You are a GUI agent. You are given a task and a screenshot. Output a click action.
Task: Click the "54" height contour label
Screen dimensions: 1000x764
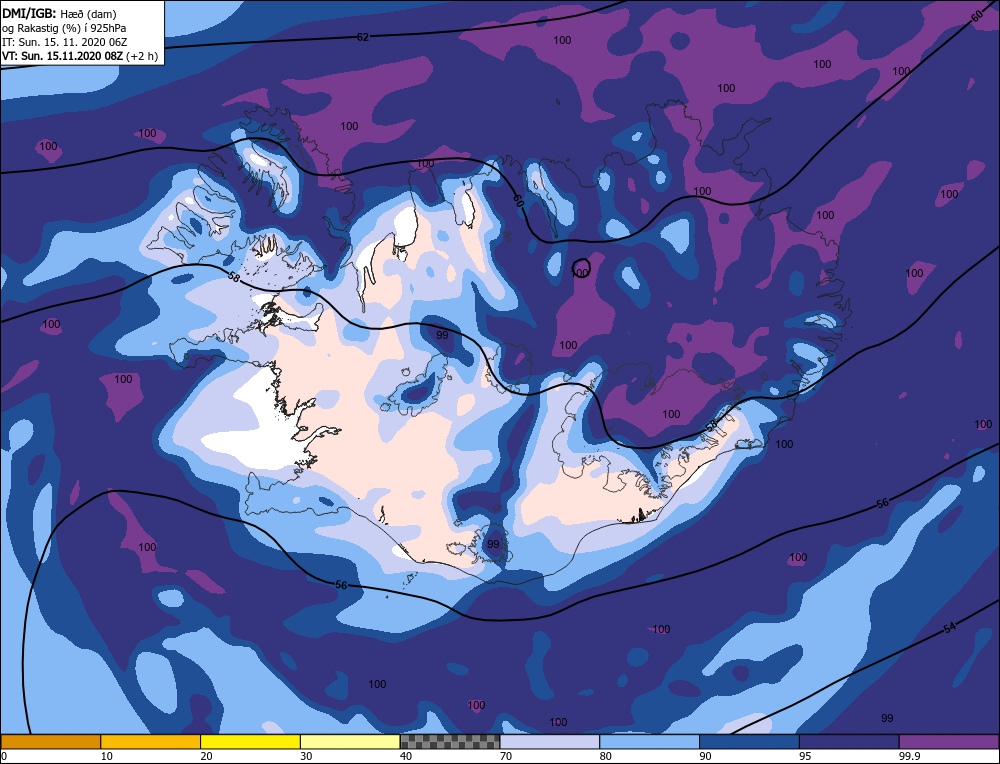pyautogui.click(x=950, y=628)
